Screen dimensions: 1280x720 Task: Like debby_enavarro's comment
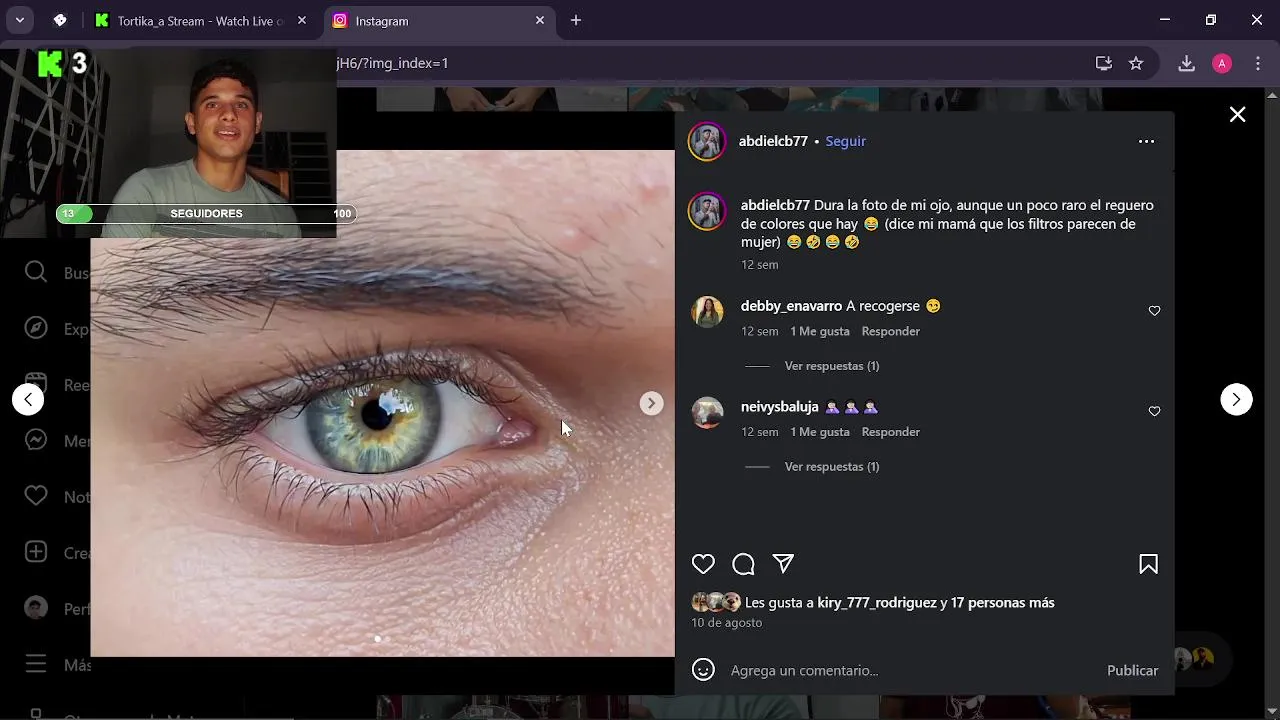(1154, 311)
